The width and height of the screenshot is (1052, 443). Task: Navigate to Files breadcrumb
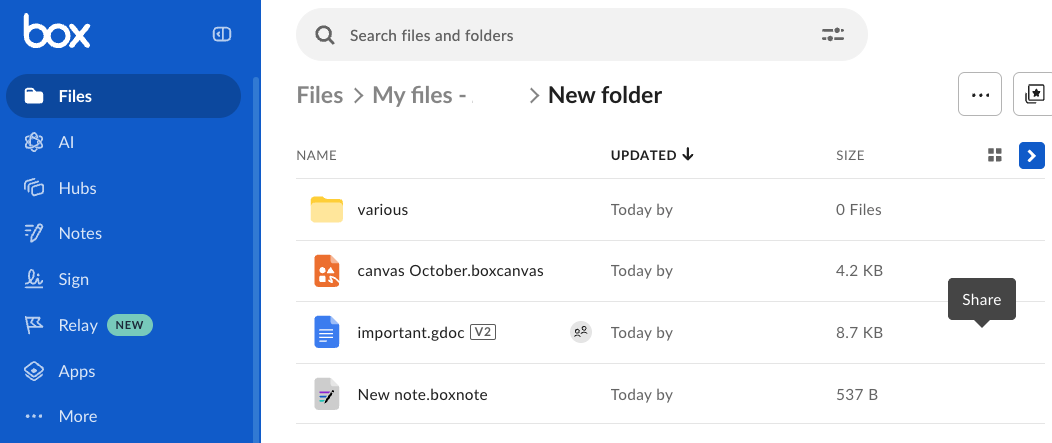[x=320, y=95]
